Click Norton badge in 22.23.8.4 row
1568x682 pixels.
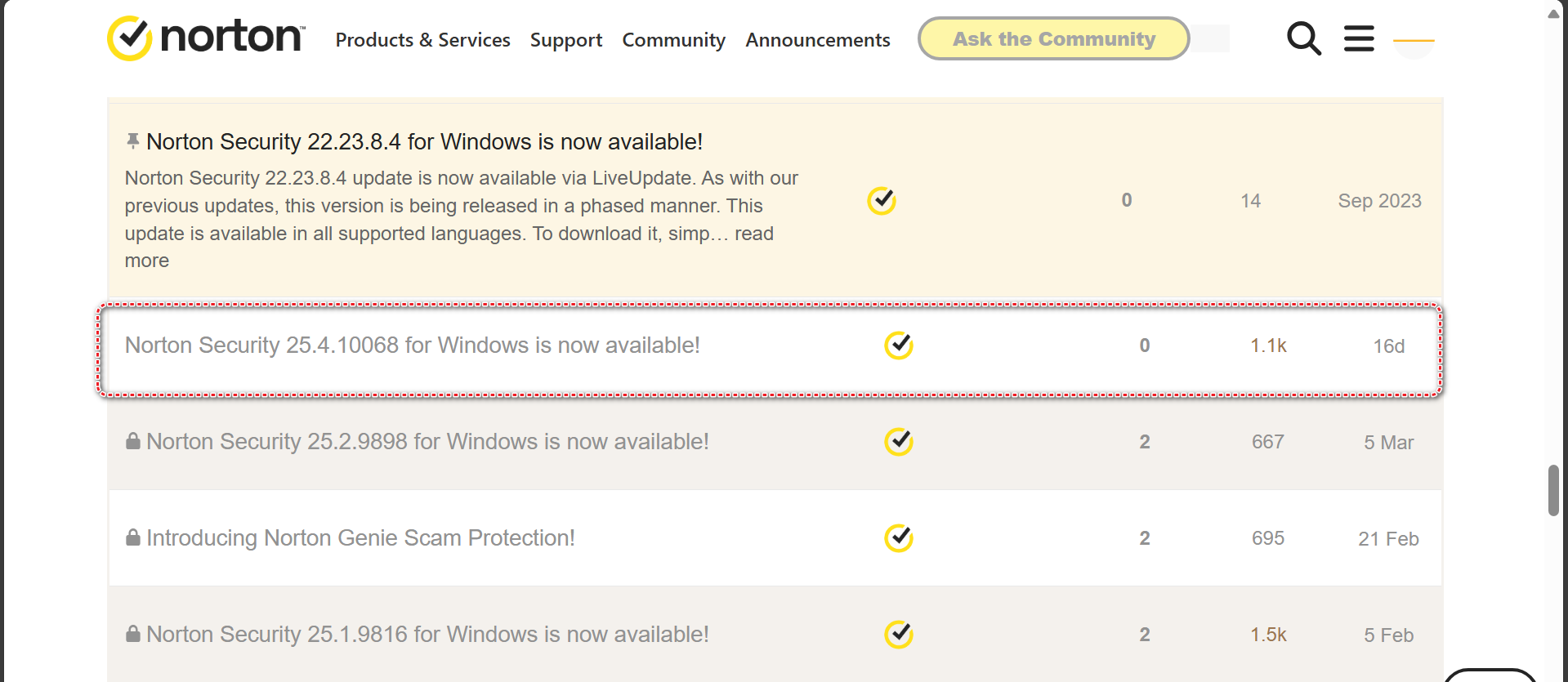tap(882, 201)
